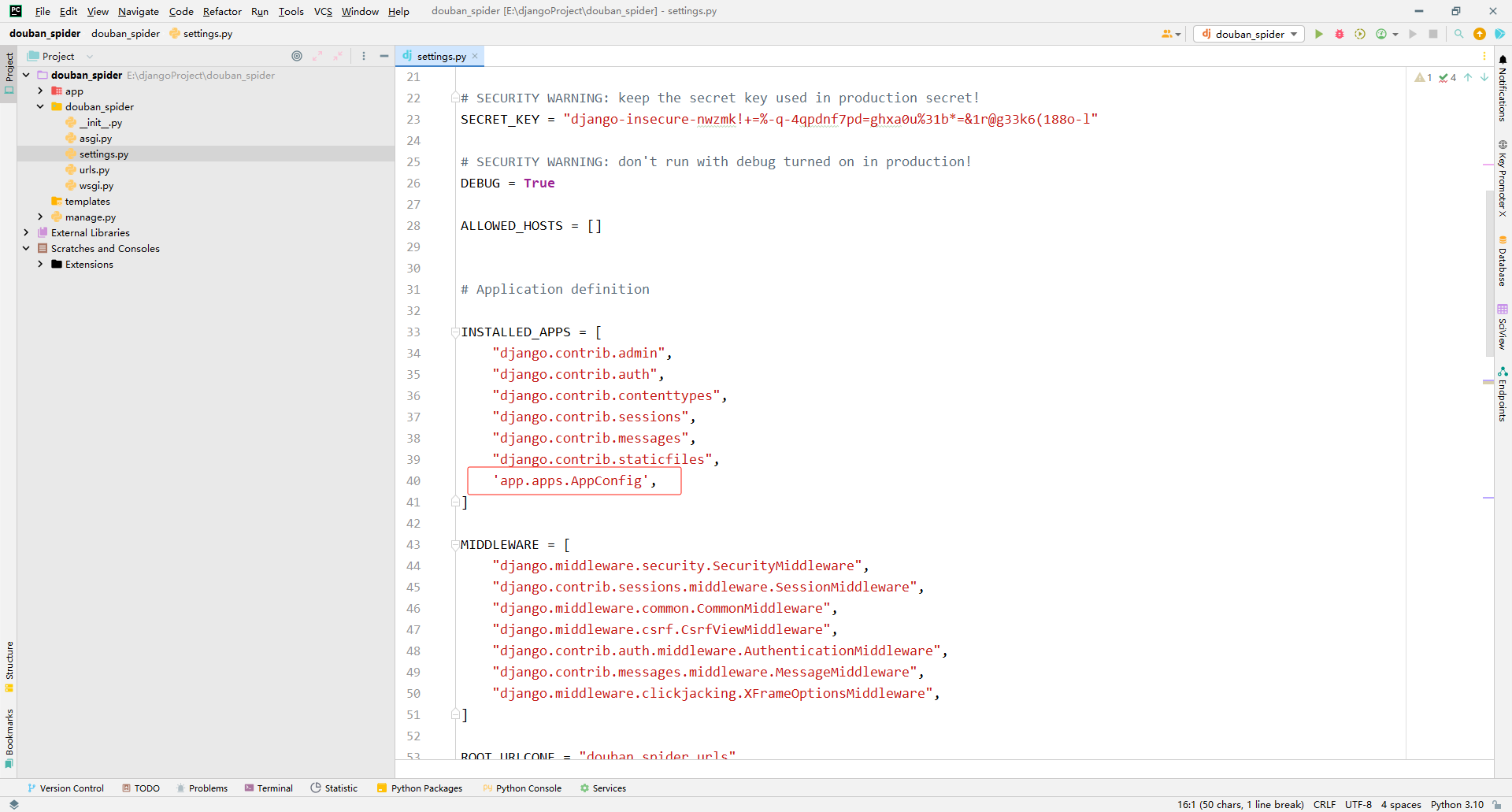Viewport: 1512px width, 812px height.
Task: Expand External Libraries
Action: pyautogui.click(x=26, y=232)
